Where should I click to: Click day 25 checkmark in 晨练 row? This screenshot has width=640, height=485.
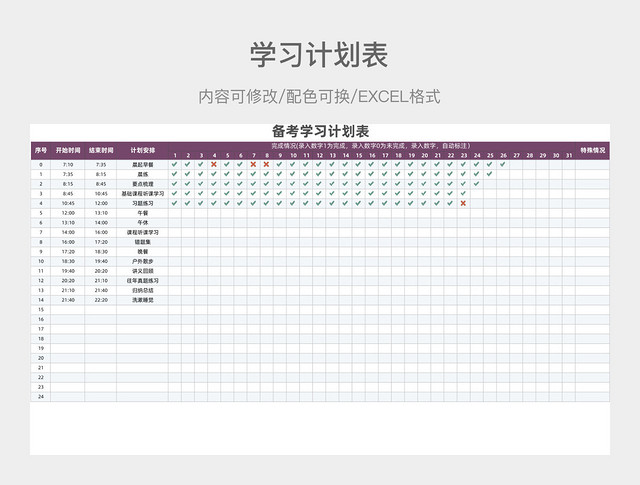point(489,174)
